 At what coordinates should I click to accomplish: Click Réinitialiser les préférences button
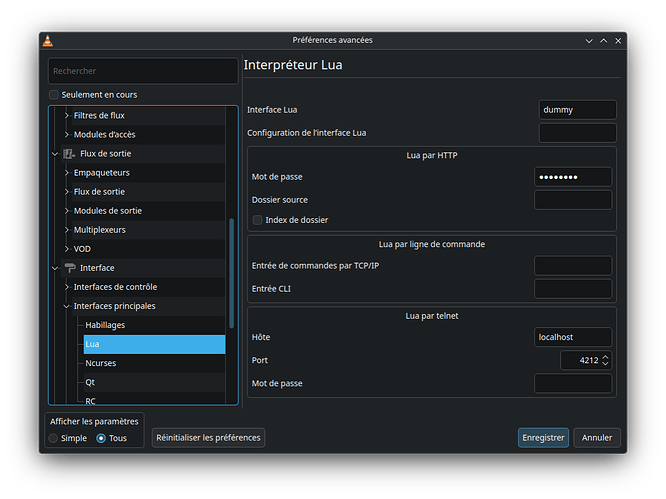click(208, 438)
